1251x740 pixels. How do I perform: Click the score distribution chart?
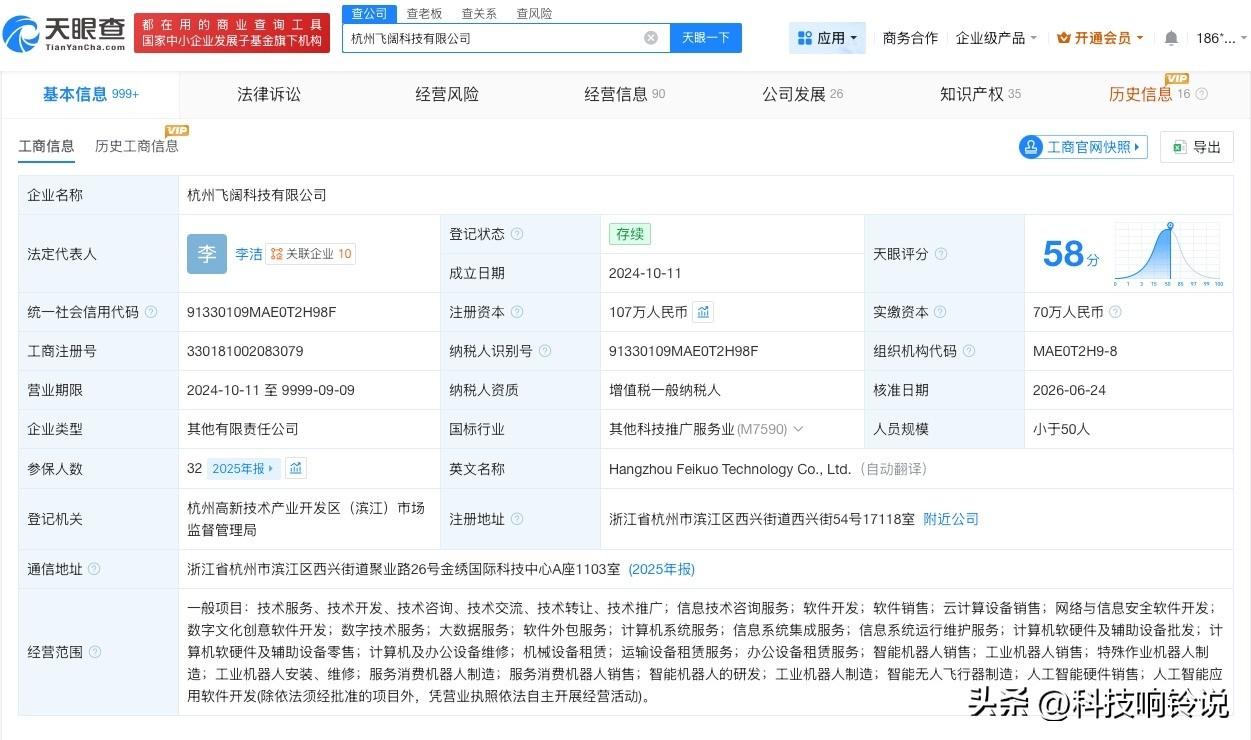click(x=1168, y=254)
